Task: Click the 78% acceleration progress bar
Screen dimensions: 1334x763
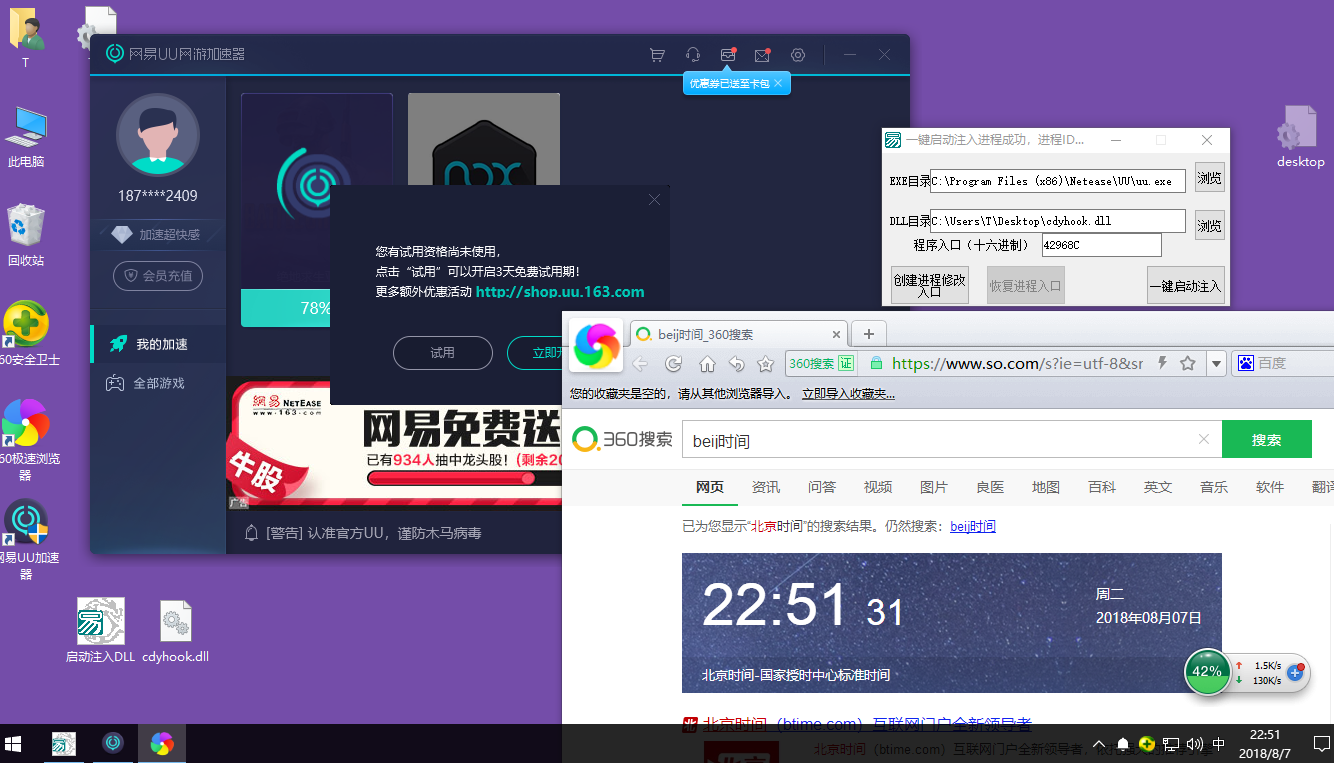Action: pos(286,308)
